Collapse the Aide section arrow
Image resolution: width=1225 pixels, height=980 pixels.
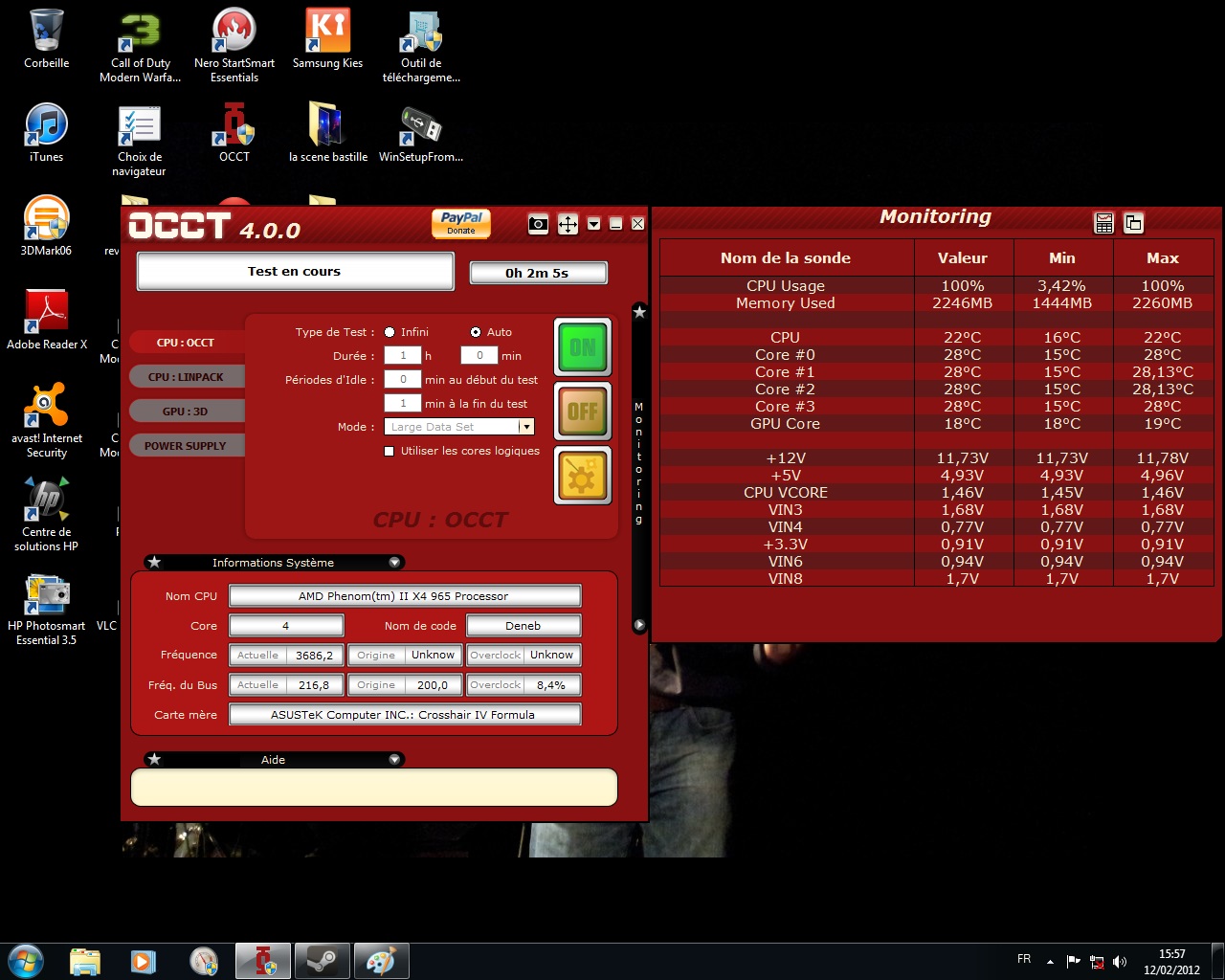394,760
